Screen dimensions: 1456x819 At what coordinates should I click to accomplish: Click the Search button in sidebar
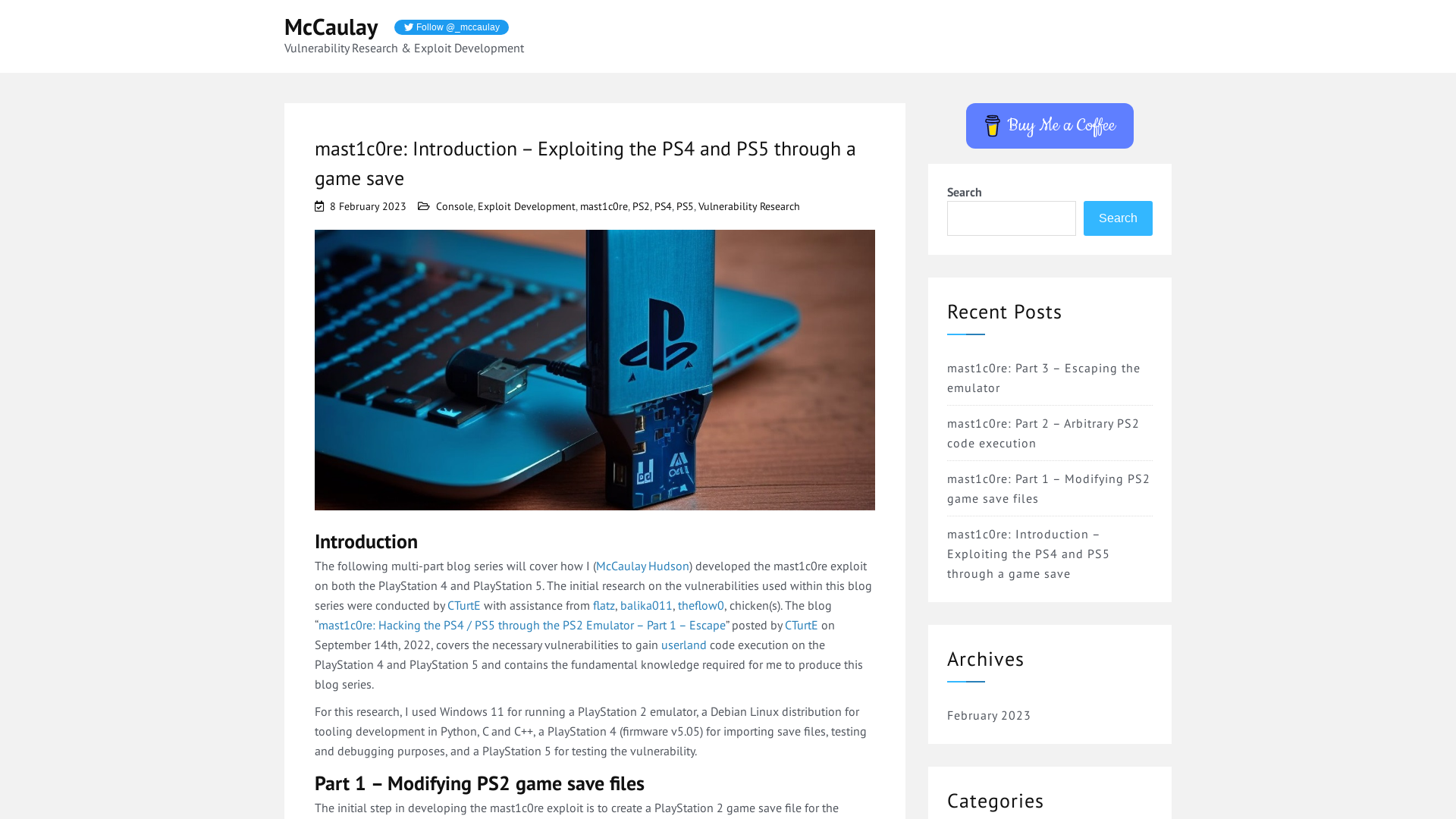point(1118,218)
